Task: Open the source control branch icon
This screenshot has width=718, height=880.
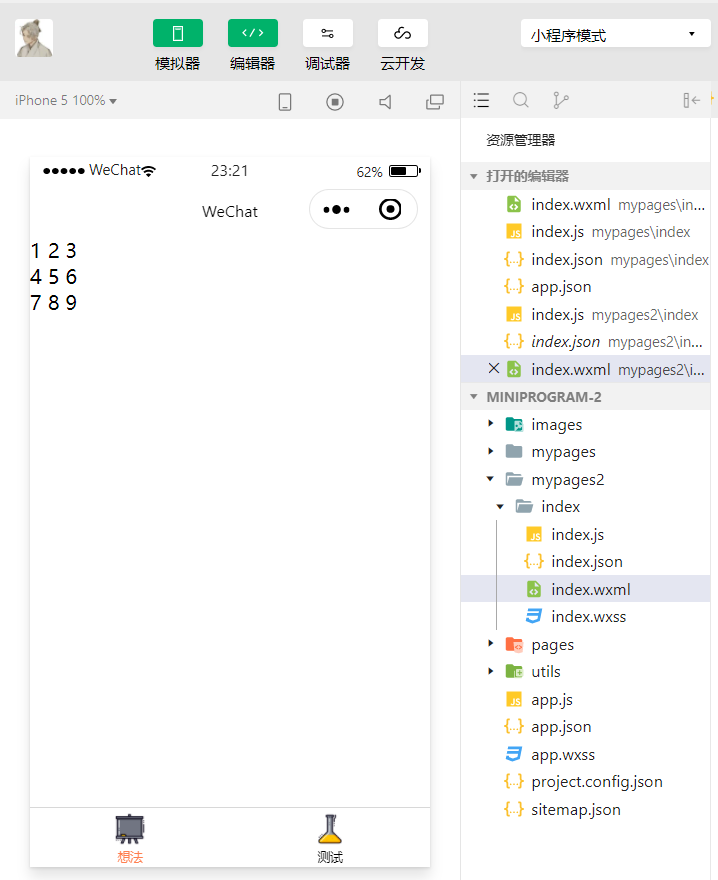Action: coord(560,100)
